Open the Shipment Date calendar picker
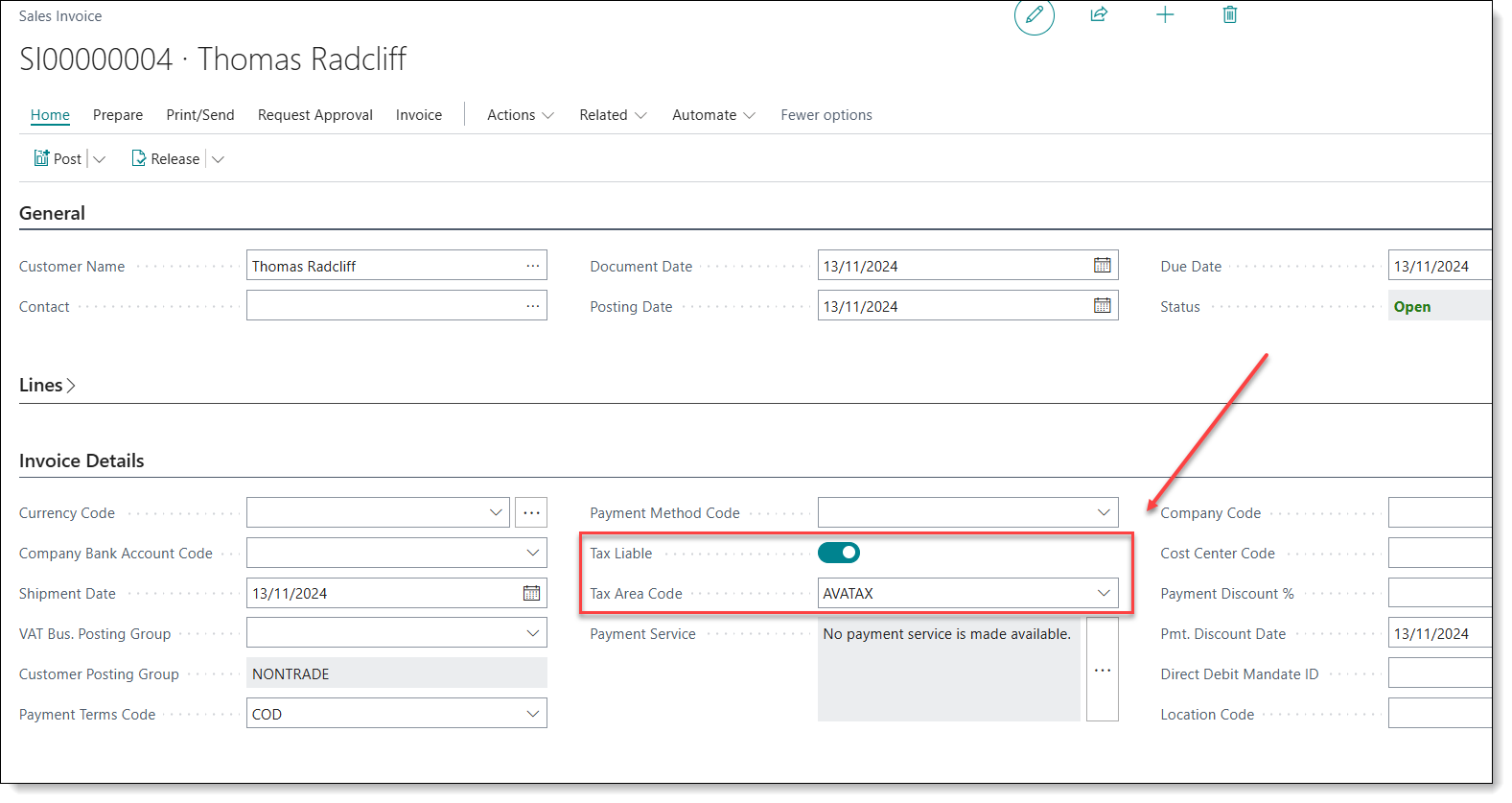This screenshot has width=1512, height=803. click(x=531, y=594)
